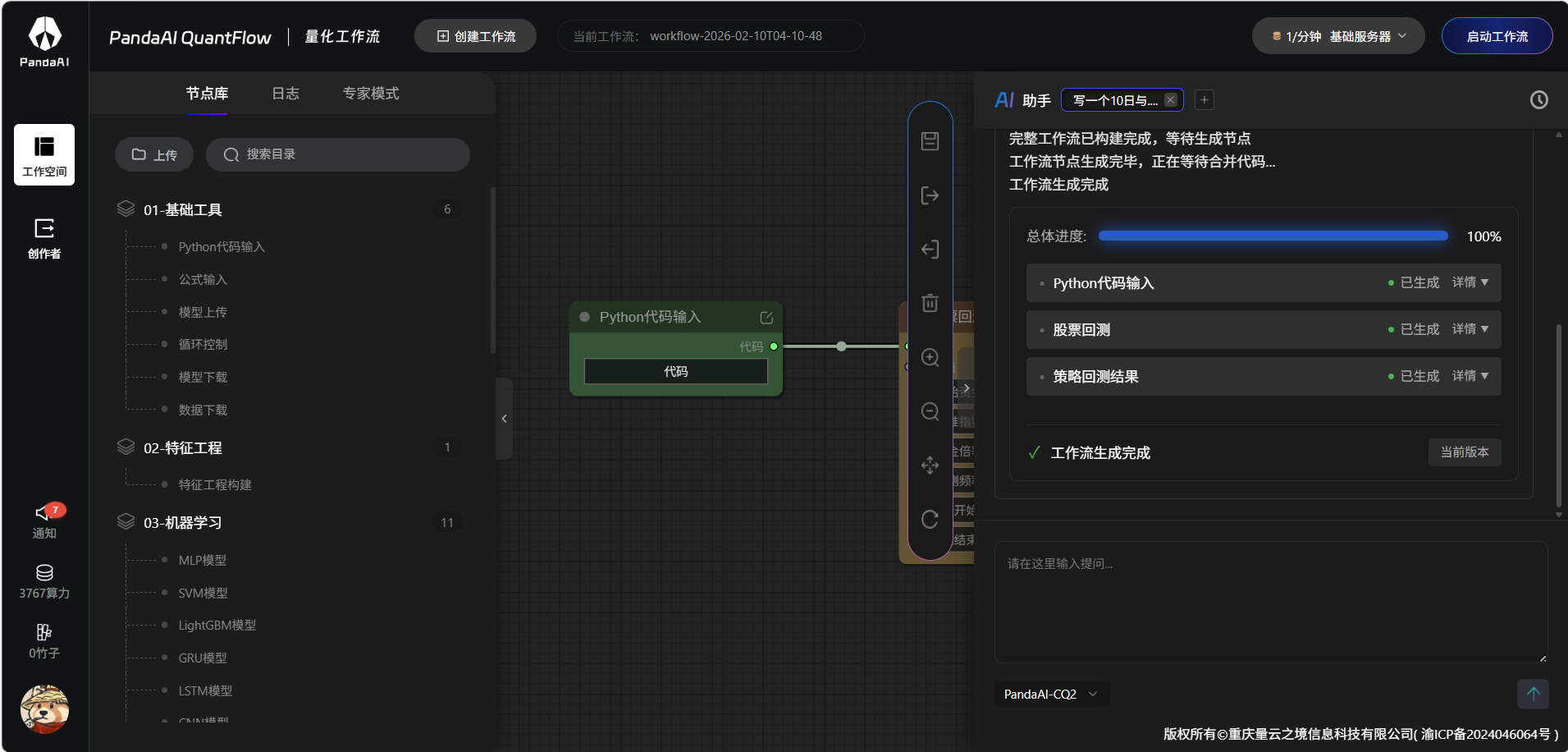Click the export arrow icon in canvas toolbar
The image size is (1568, 752).
[930, 195]
